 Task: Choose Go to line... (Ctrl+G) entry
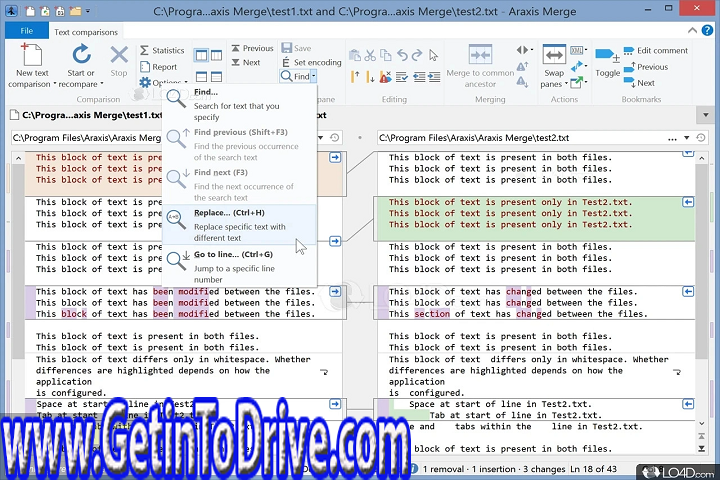[239, 266]
